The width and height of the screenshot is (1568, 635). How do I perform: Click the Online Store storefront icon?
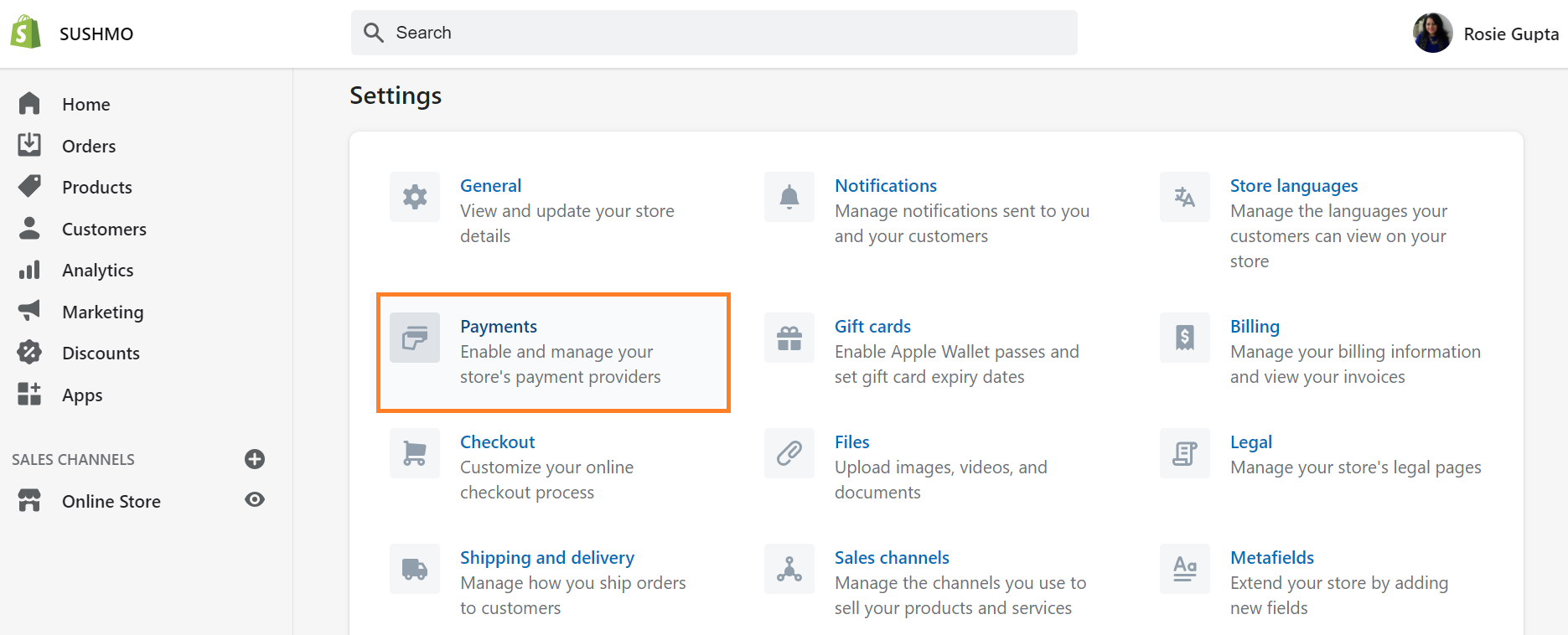pyautogui.click(x=29, y=500)
